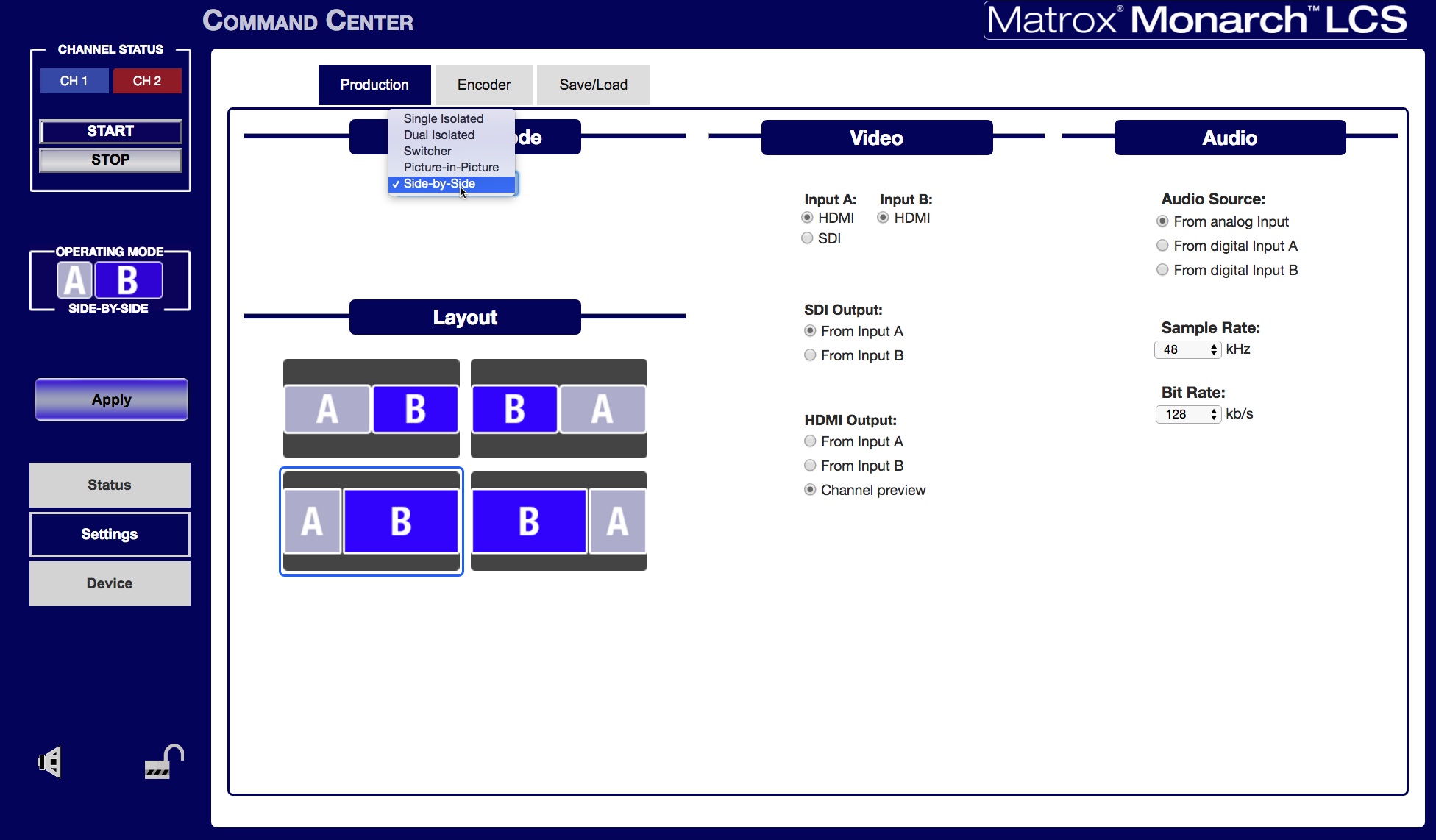Choose Switcher from the mode list
The image size is (1436, 840).
[452, 151]
